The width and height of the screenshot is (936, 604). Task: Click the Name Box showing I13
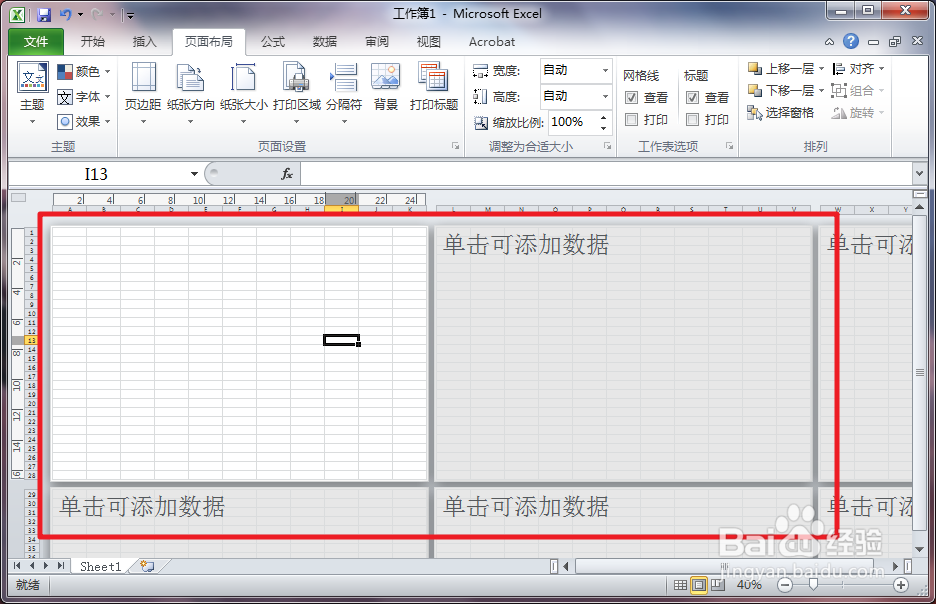click(96, 174)
